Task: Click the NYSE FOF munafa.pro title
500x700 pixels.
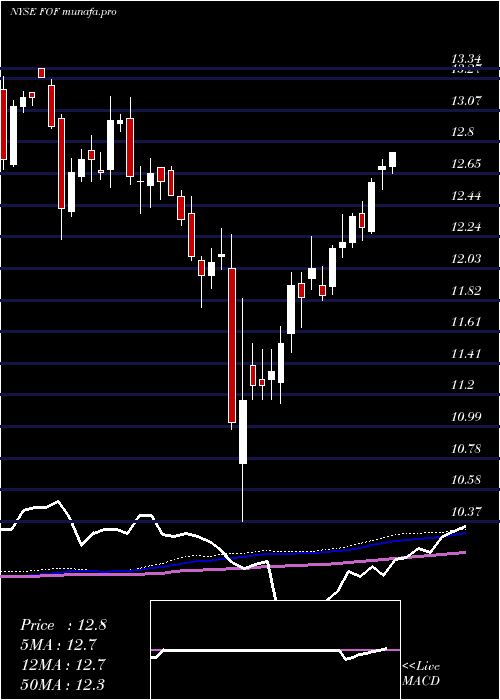Action: pyautogui.click(x=63, y=12)
